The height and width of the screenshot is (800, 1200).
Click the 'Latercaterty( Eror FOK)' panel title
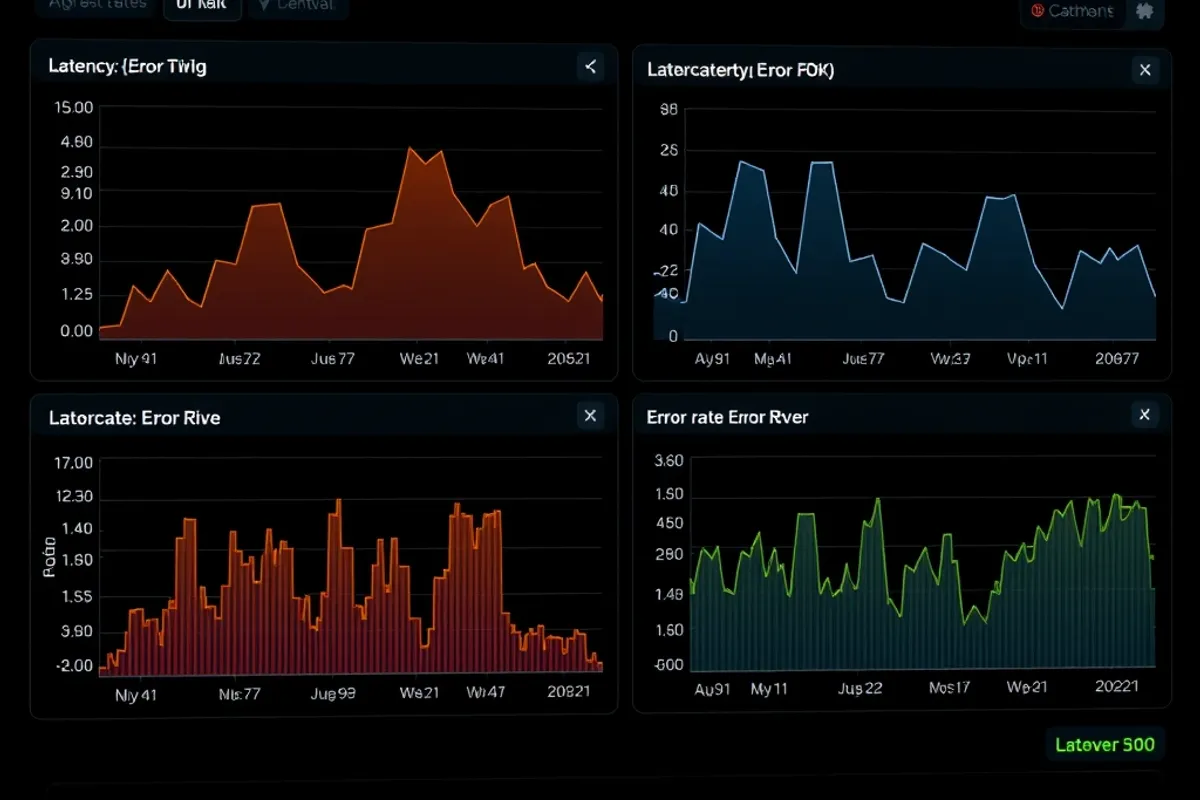[x=741, y=70]
